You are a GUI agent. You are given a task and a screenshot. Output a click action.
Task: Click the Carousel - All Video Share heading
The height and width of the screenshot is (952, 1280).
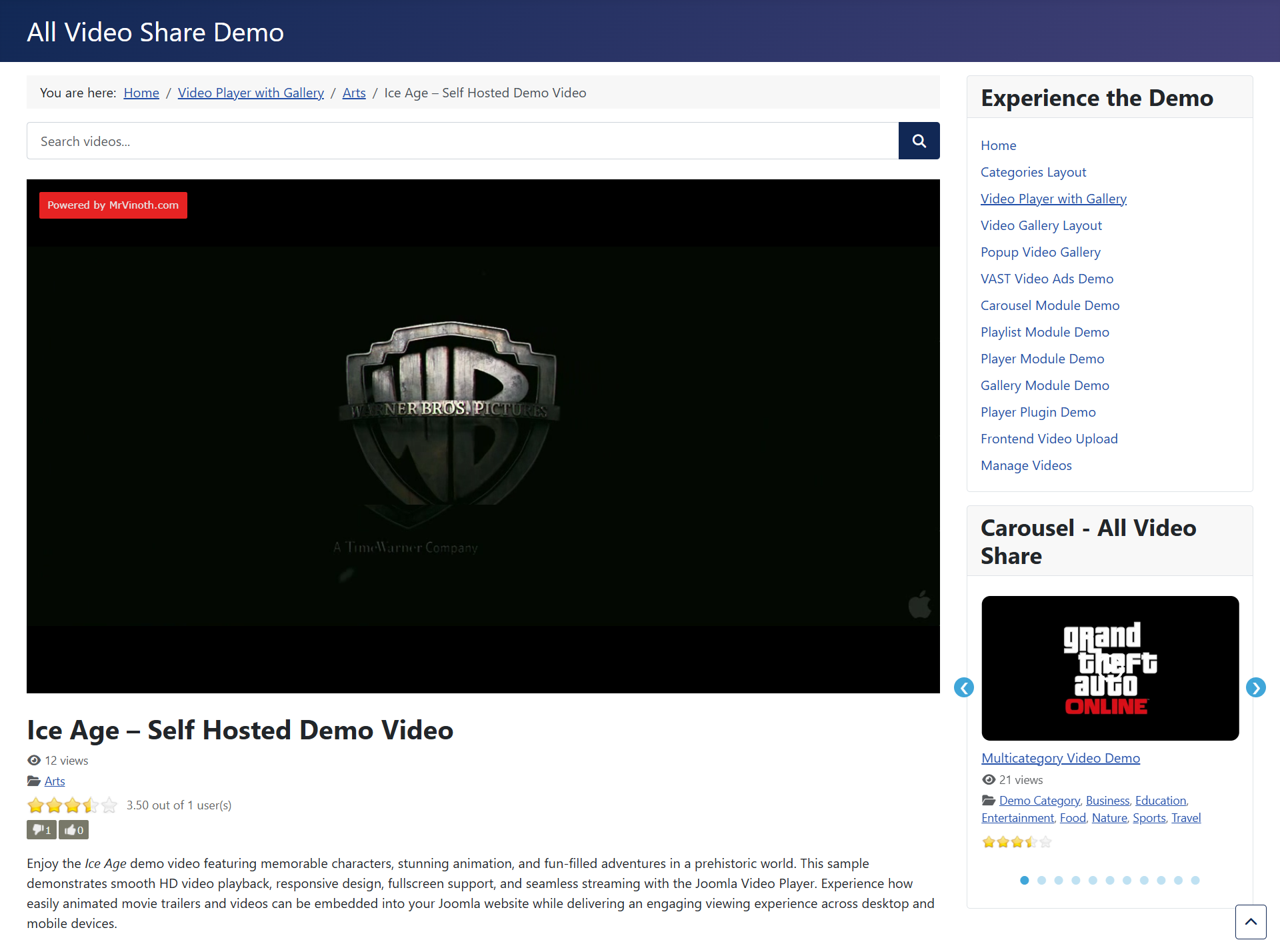1088,541
